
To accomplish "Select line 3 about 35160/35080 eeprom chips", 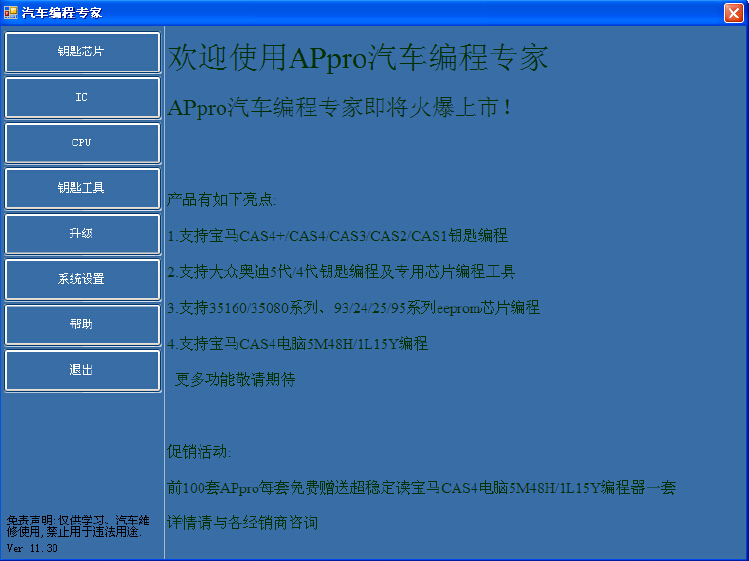I will click(x=353, y=308).
